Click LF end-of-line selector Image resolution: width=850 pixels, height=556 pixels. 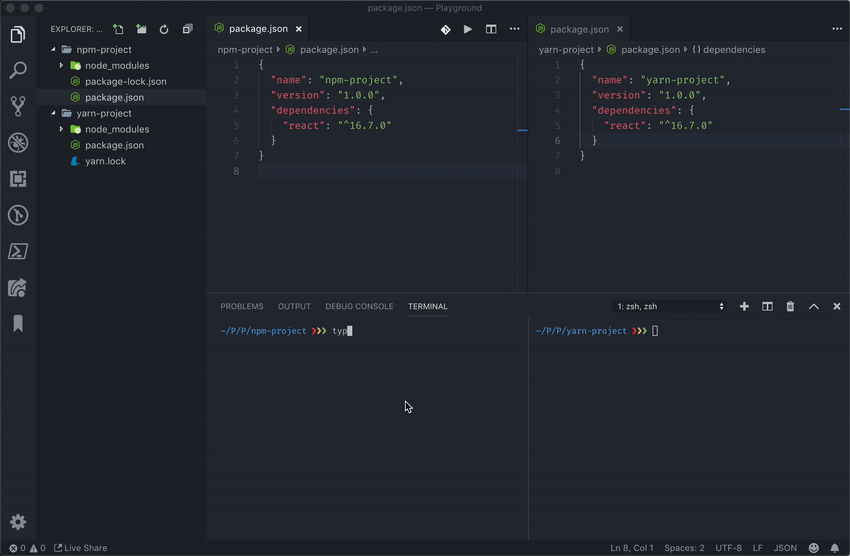coord(757,548)
